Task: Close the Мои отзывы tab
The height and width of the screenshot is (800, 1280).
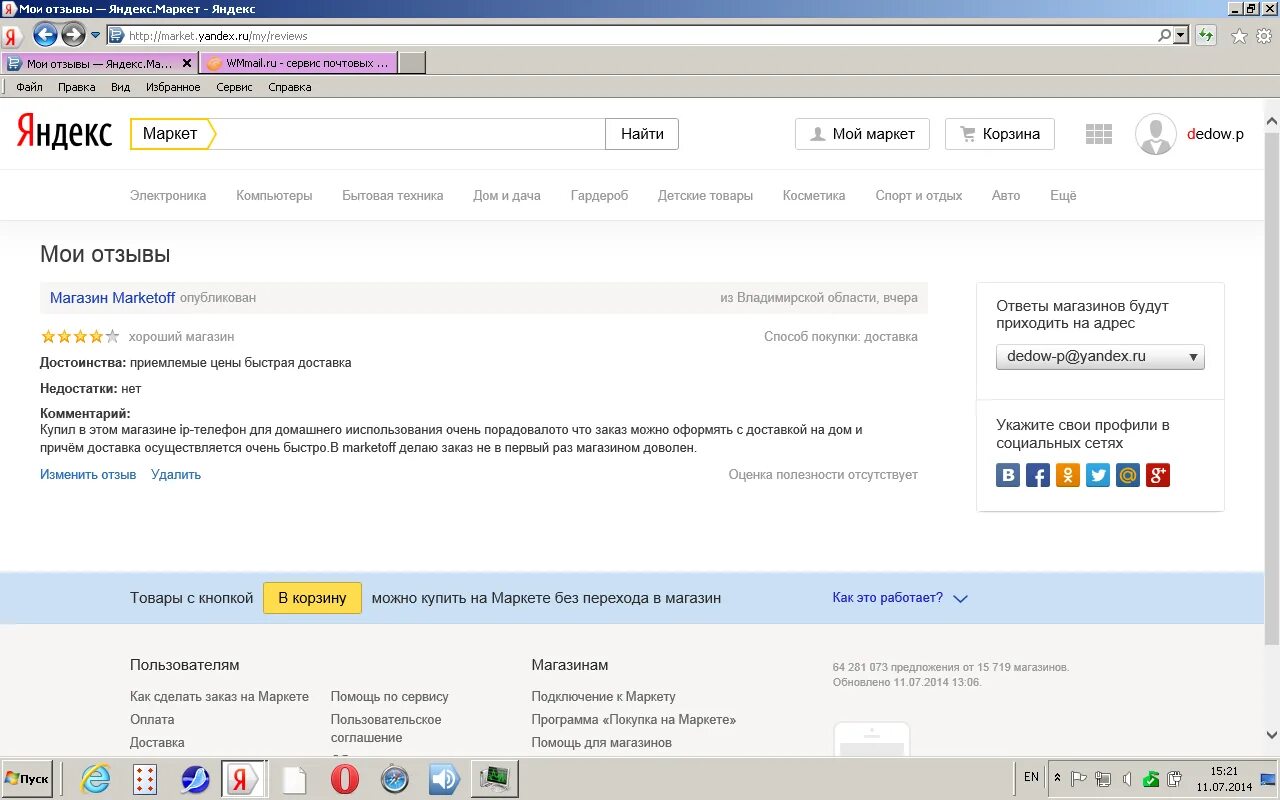Action: coord(186,63)
